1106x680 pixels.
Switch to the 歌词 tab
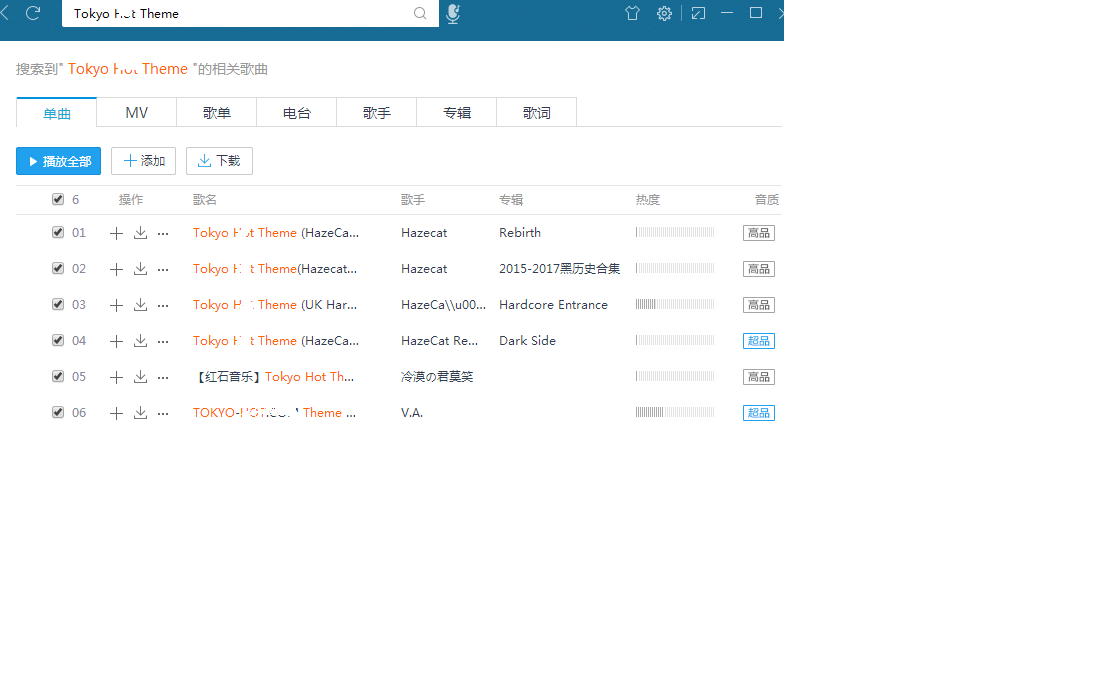tap(537, 113)
